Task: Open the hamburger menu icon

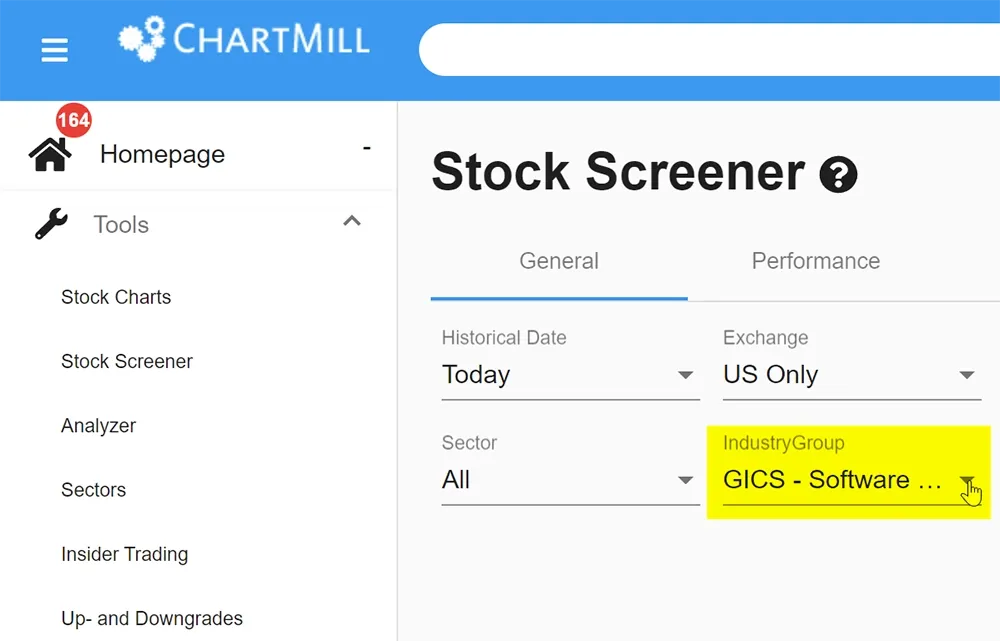Action: pos(54,50)
